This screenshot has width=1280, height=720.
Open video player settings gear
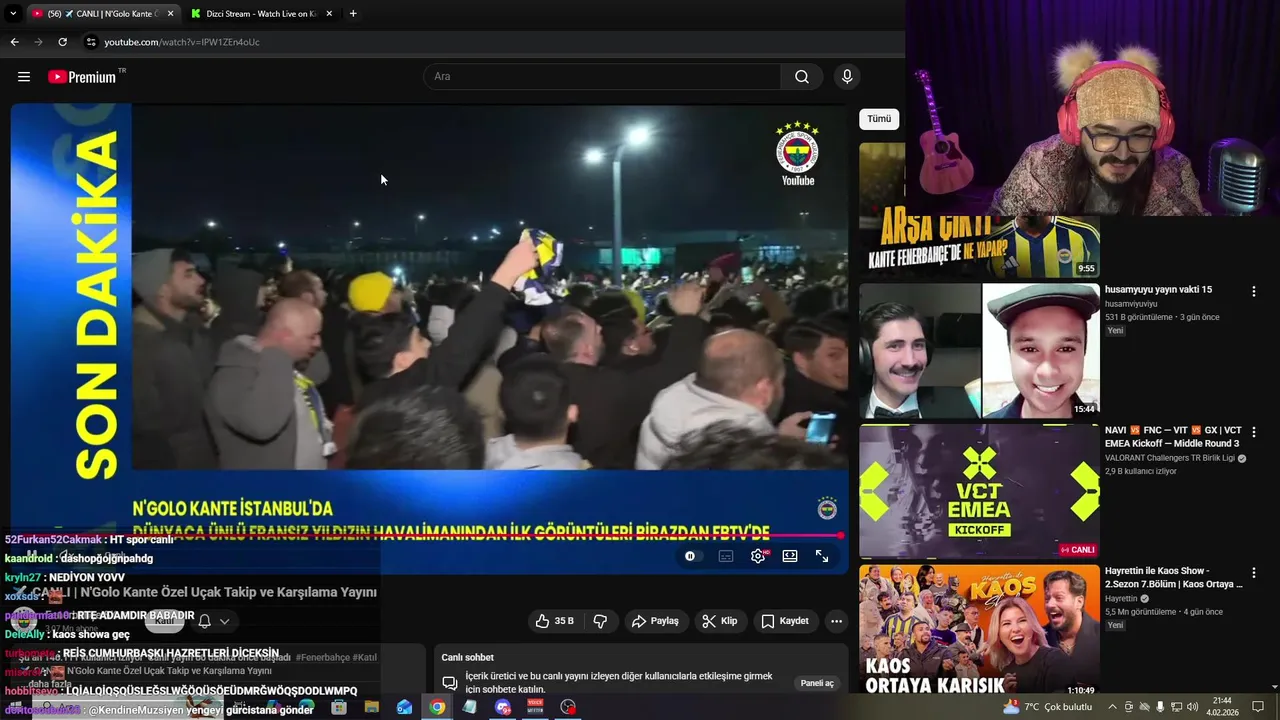758,556
